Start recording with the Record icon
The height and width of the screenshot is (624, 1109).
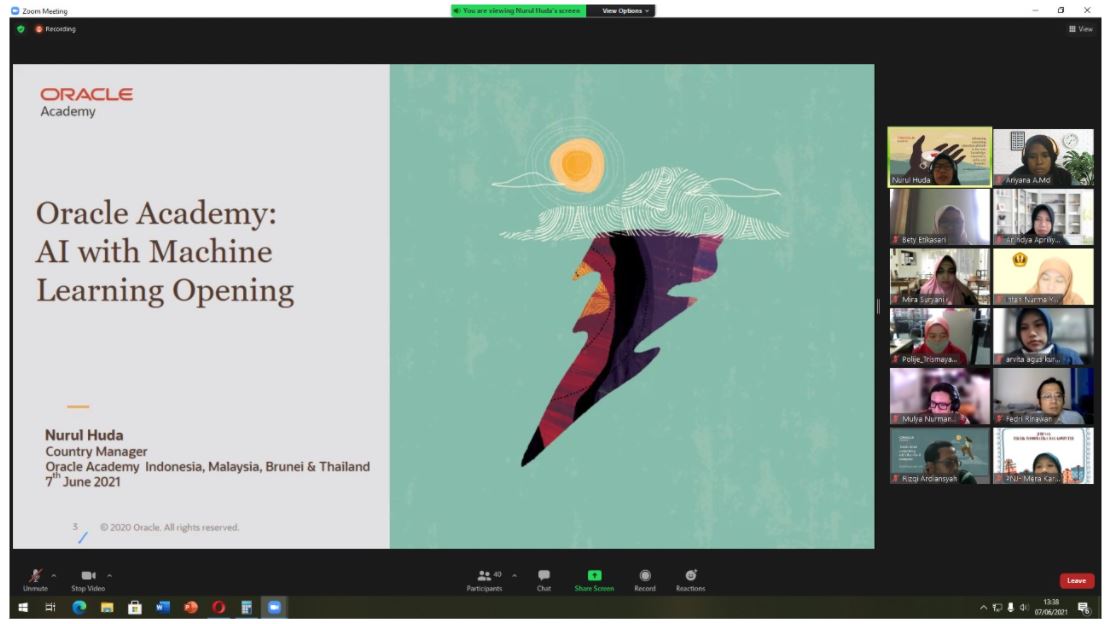645,579
